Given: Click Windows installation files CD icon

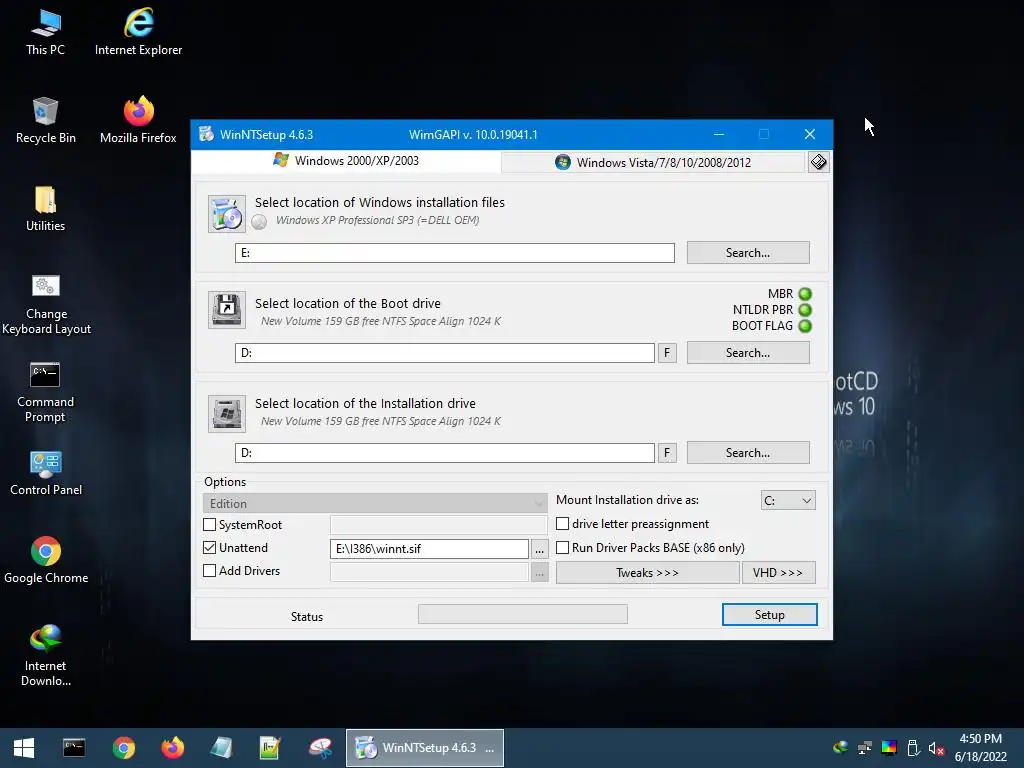Looking at the screenshot, I should click(227, 214).
